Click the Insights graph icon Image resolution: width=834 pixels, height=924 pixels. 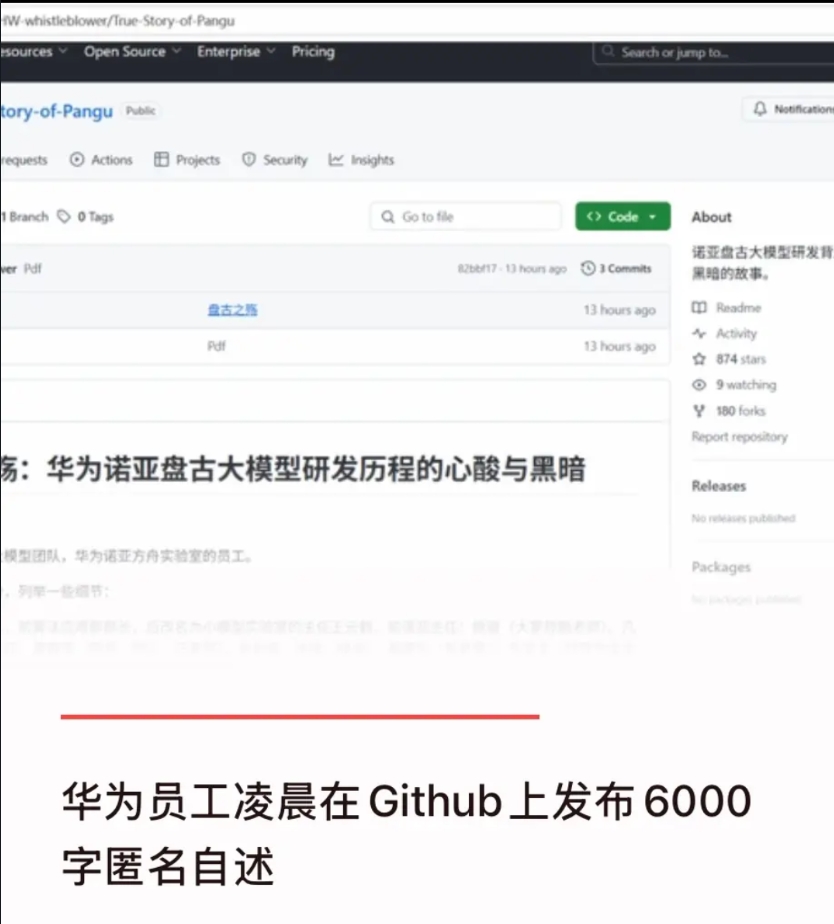pyautogui.click(x=336, y=160)
